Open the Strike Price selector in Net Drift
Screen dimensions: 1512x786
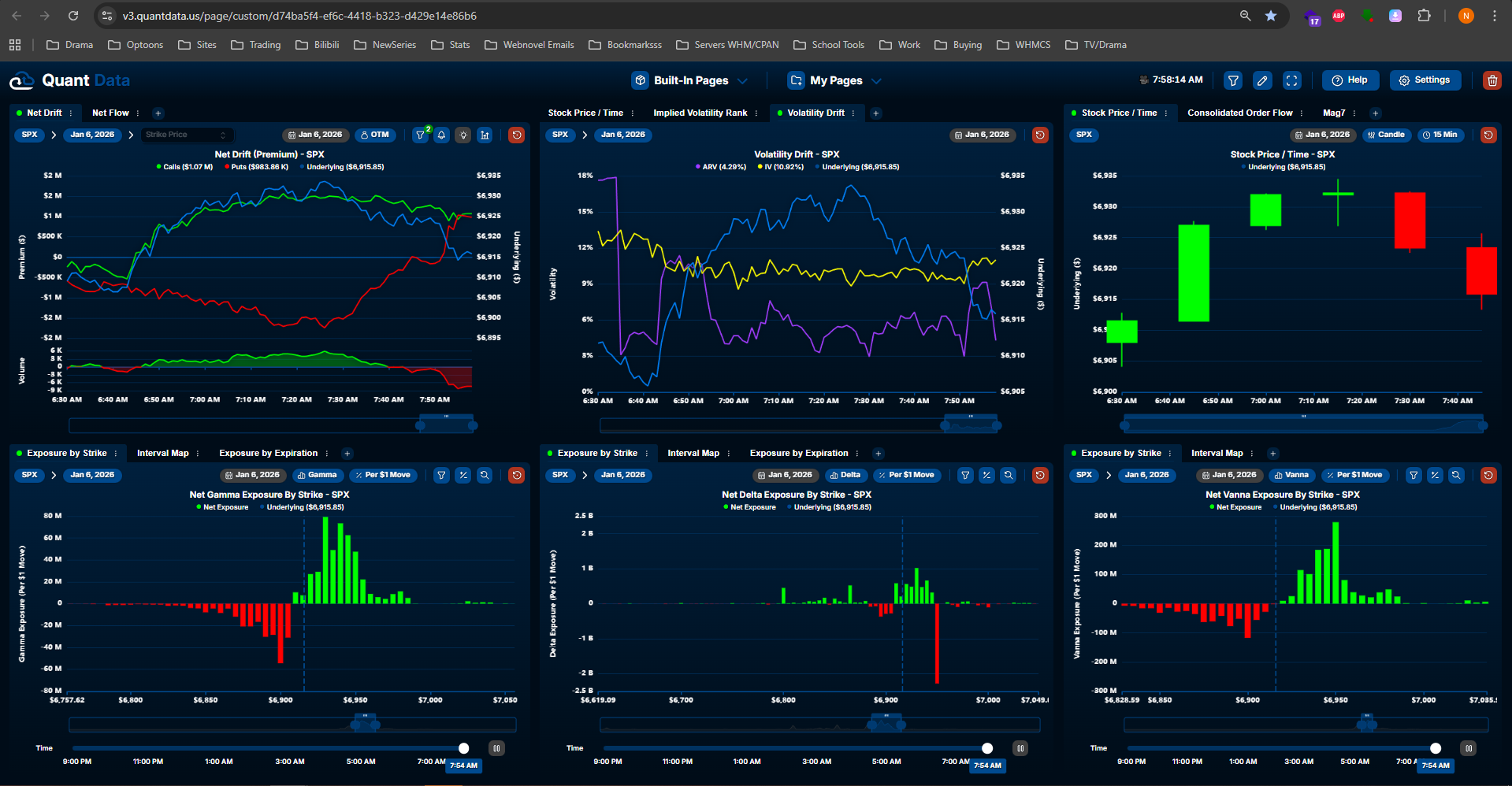187,135
